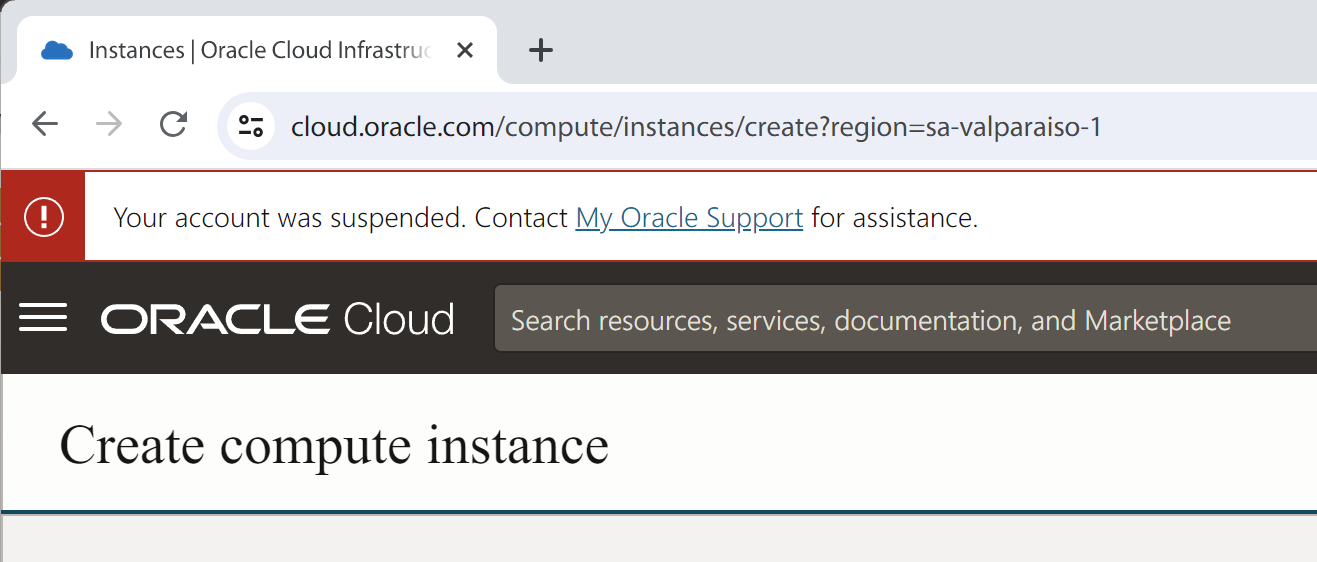Click the browser forward arrow

109,125
